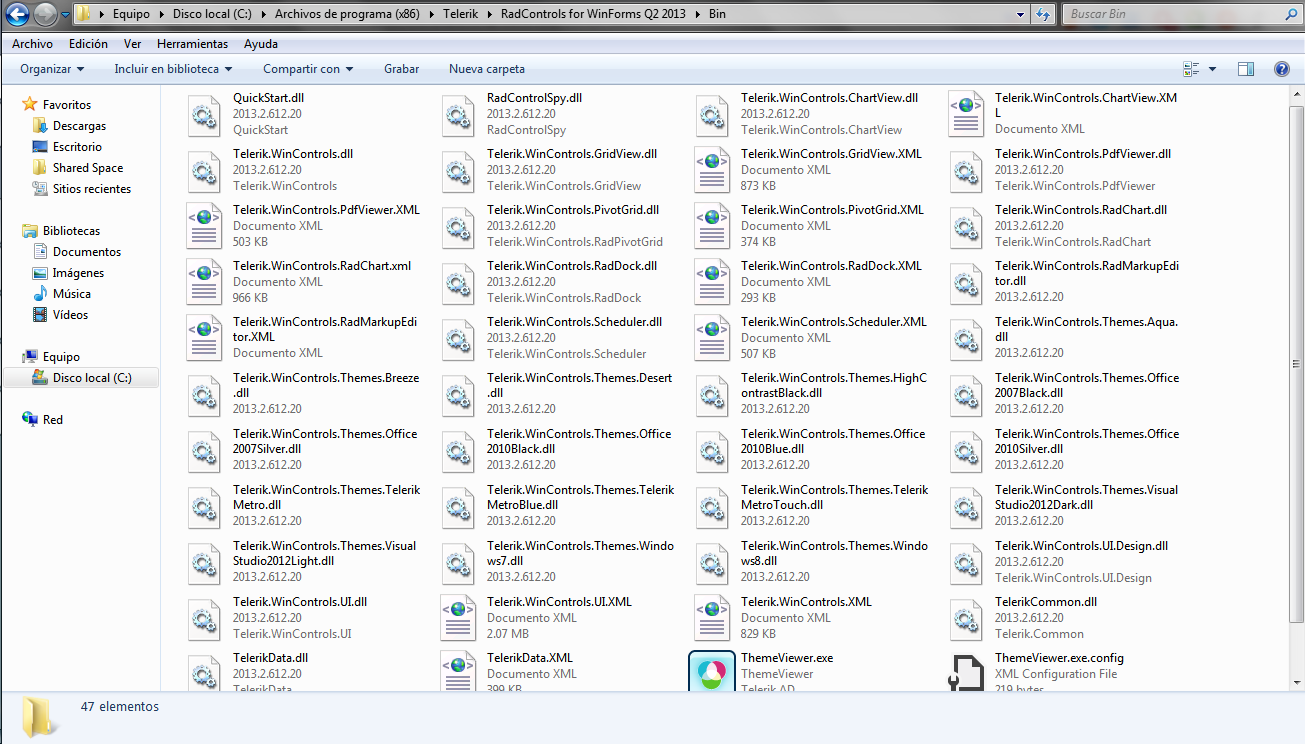Select Shared Space in the navigation pane
Screen dimensions: 1307x748
click(88, 168)
